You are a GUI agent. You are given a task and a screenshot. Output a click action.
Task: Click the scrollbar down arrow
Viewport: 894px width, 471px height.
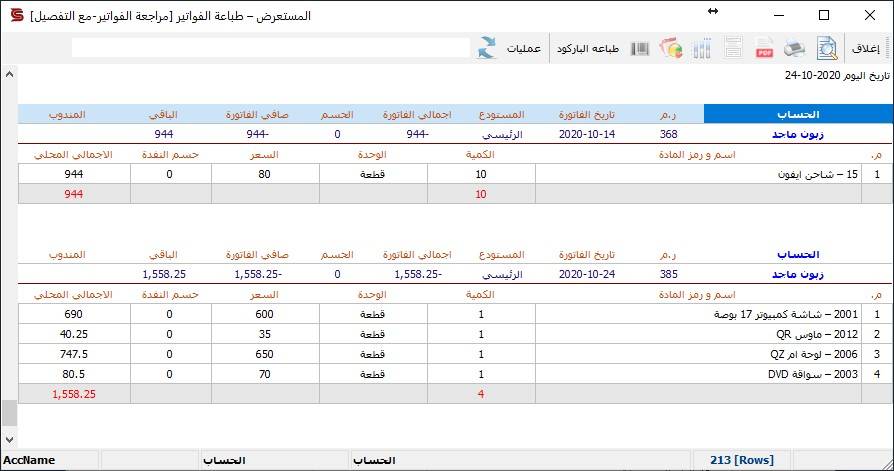pos(9,440)
